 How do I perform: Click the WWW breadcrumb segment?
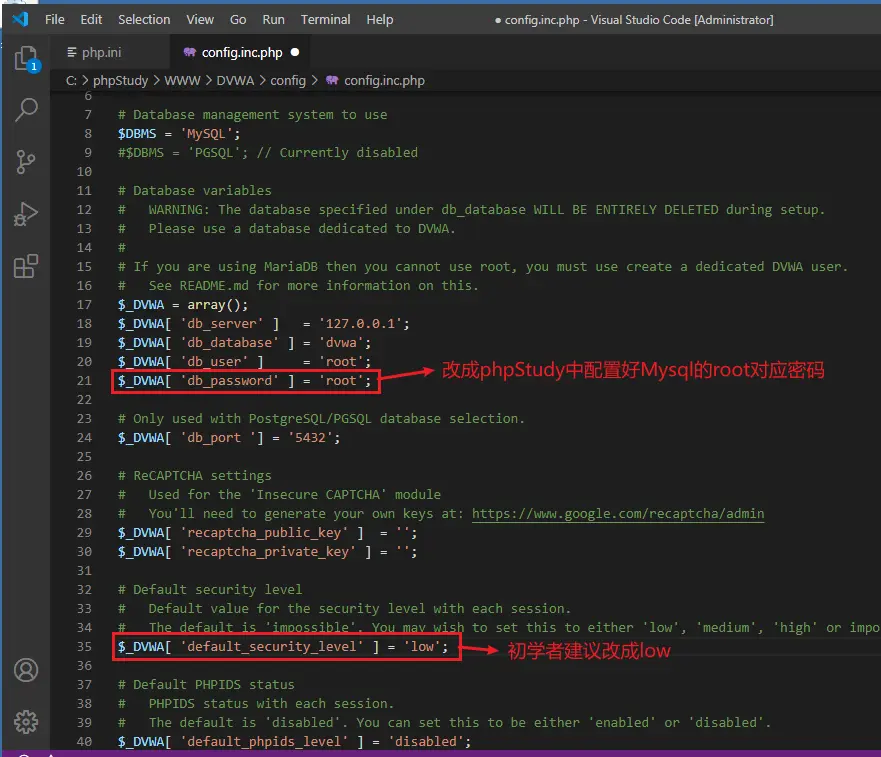coord(182,80)
